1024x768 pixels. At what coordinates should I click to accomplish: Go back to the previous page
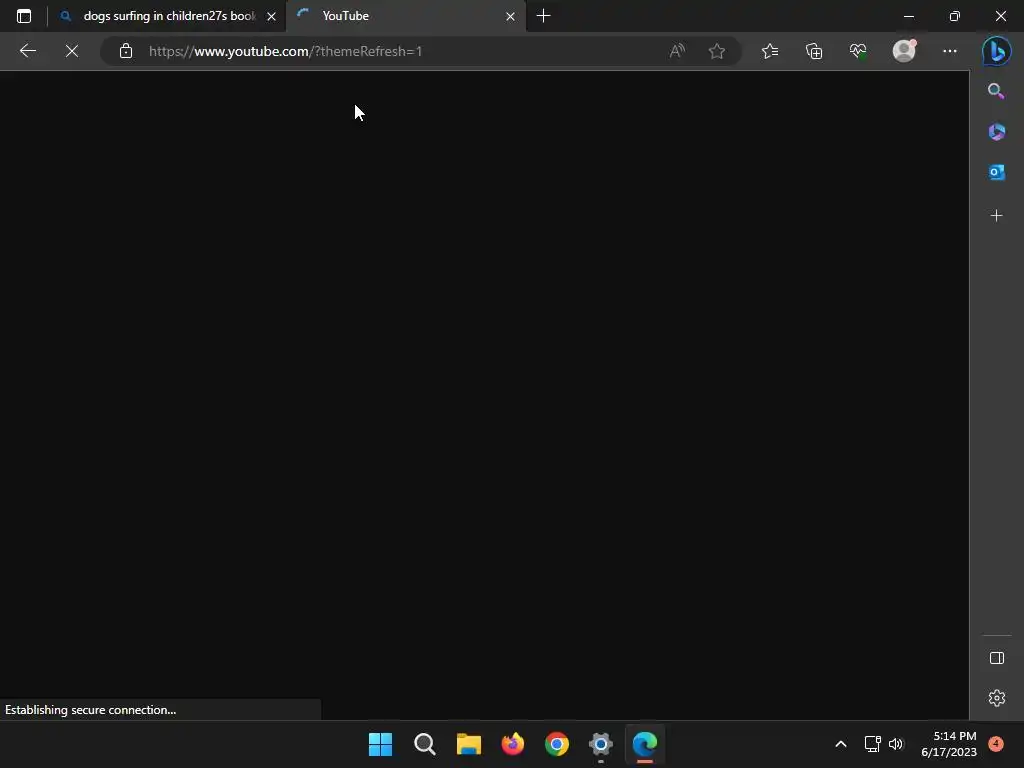click(27, 51)
